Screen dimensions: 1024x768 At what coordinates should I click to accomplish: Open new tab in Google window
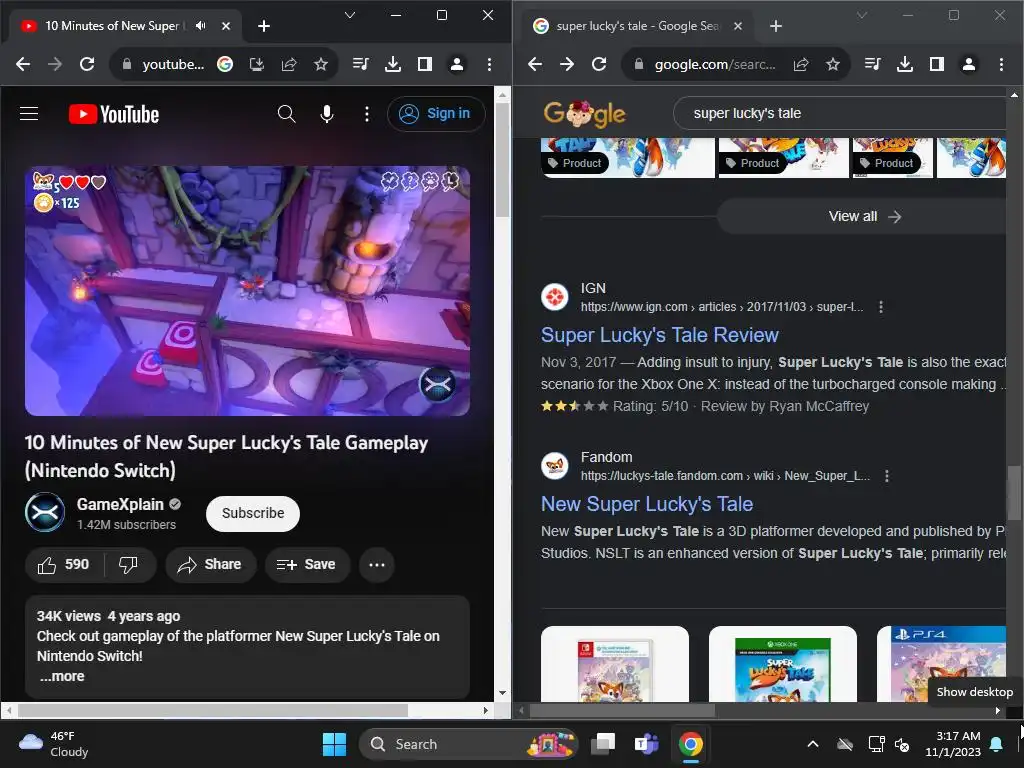[776, 26]
